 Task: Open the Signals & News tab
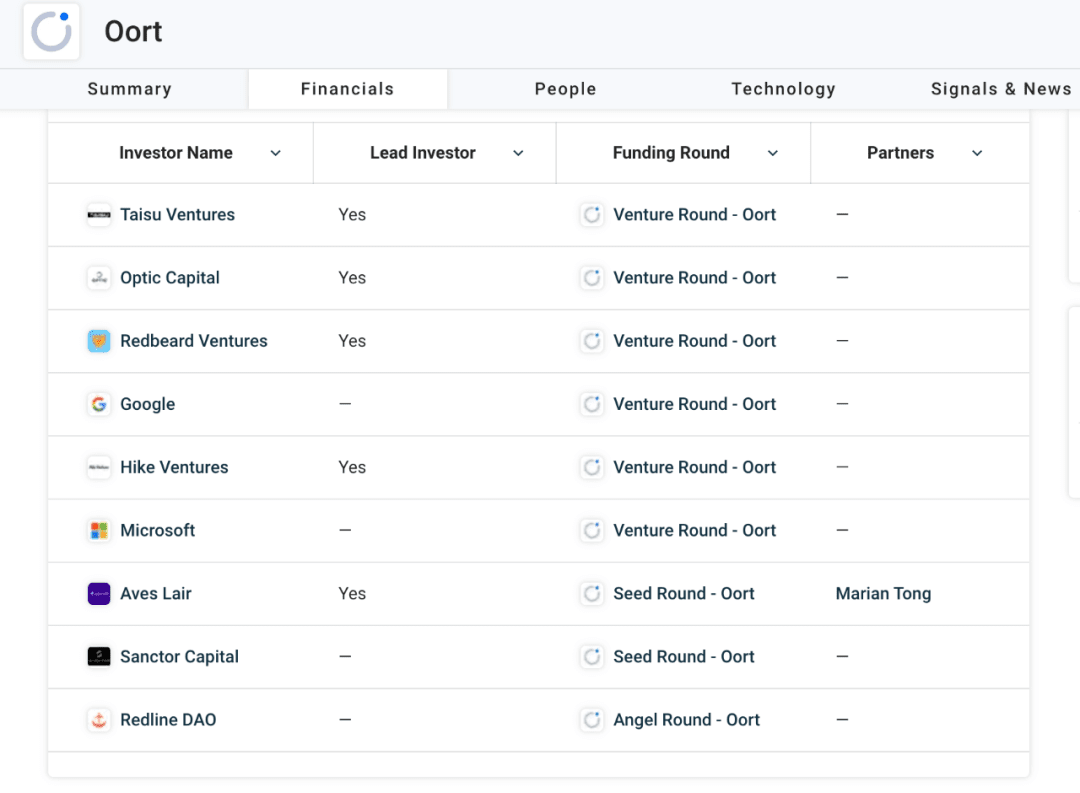click(x=1001, y=89)
